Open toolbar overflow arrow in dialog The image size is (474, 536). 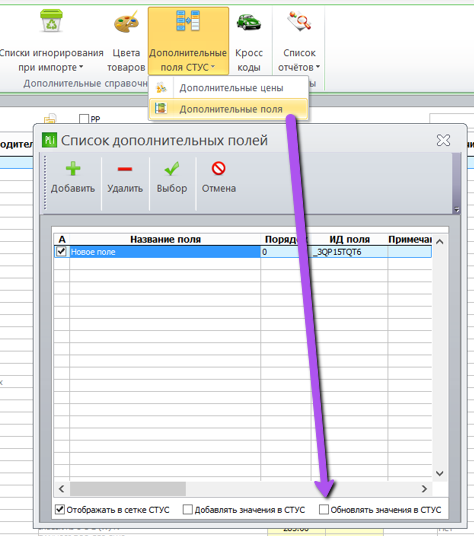pos(457,210)
